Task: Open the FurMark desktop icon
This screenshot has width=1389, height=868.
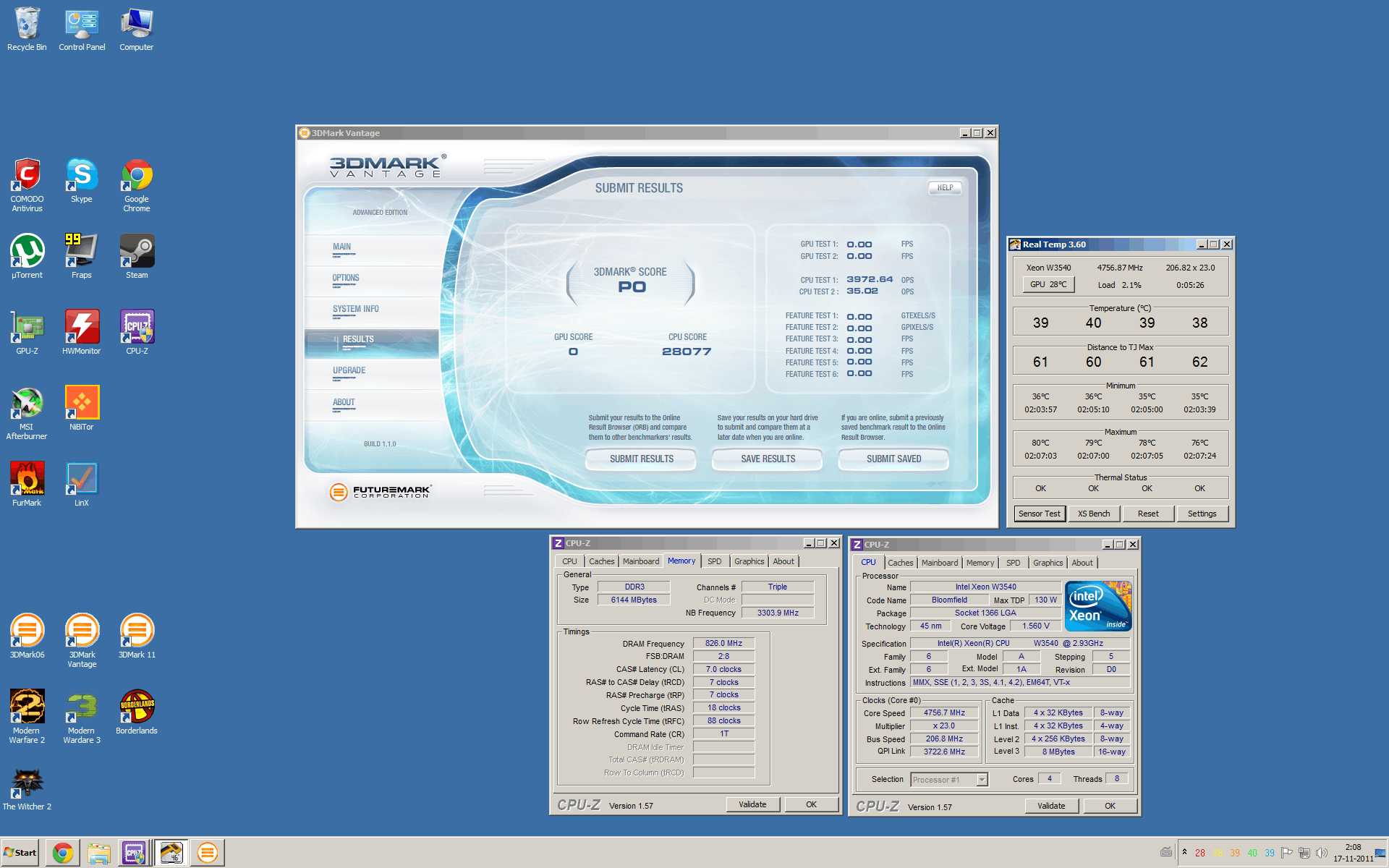Action: [x=27, y=480]
